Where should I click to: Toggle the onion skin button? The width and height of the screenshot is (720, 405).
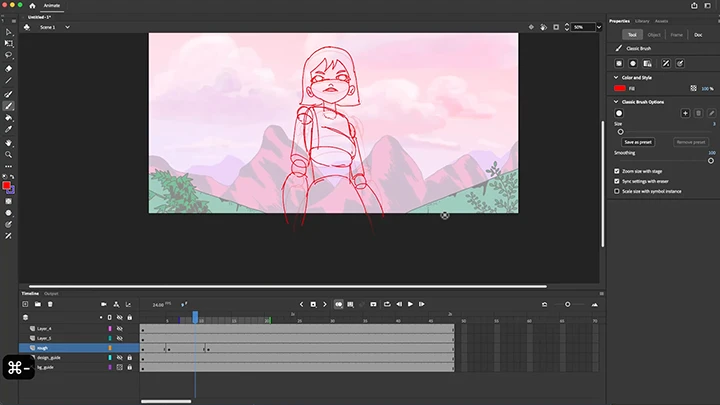coord(339,303)
